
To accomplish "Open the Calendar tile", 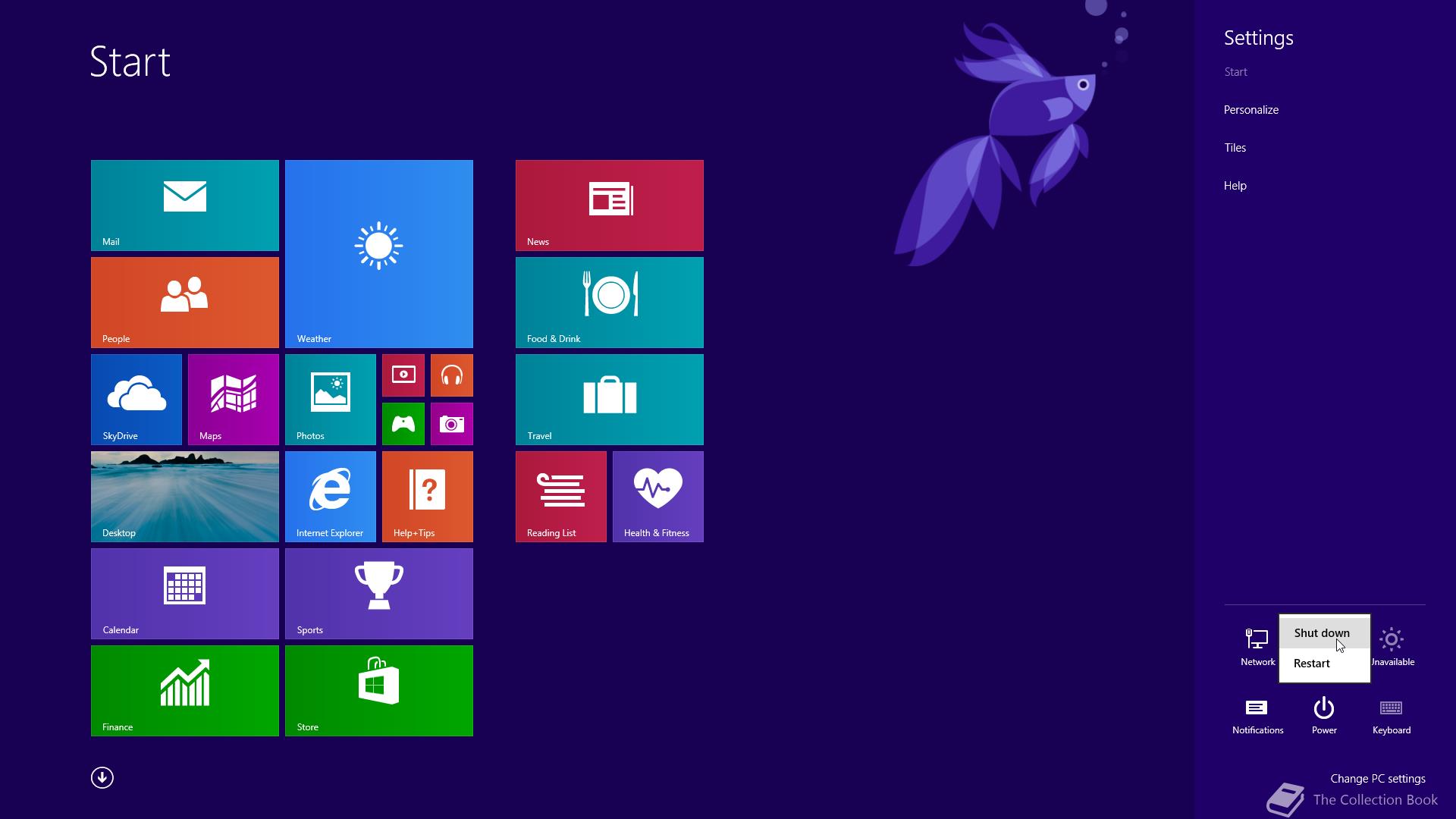I will pos(185,594).
